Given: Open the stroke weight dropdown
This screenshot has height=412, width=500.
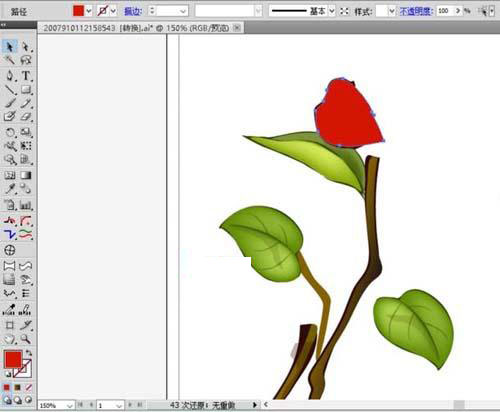Looking at the screenshot, I should pos(182,11).
